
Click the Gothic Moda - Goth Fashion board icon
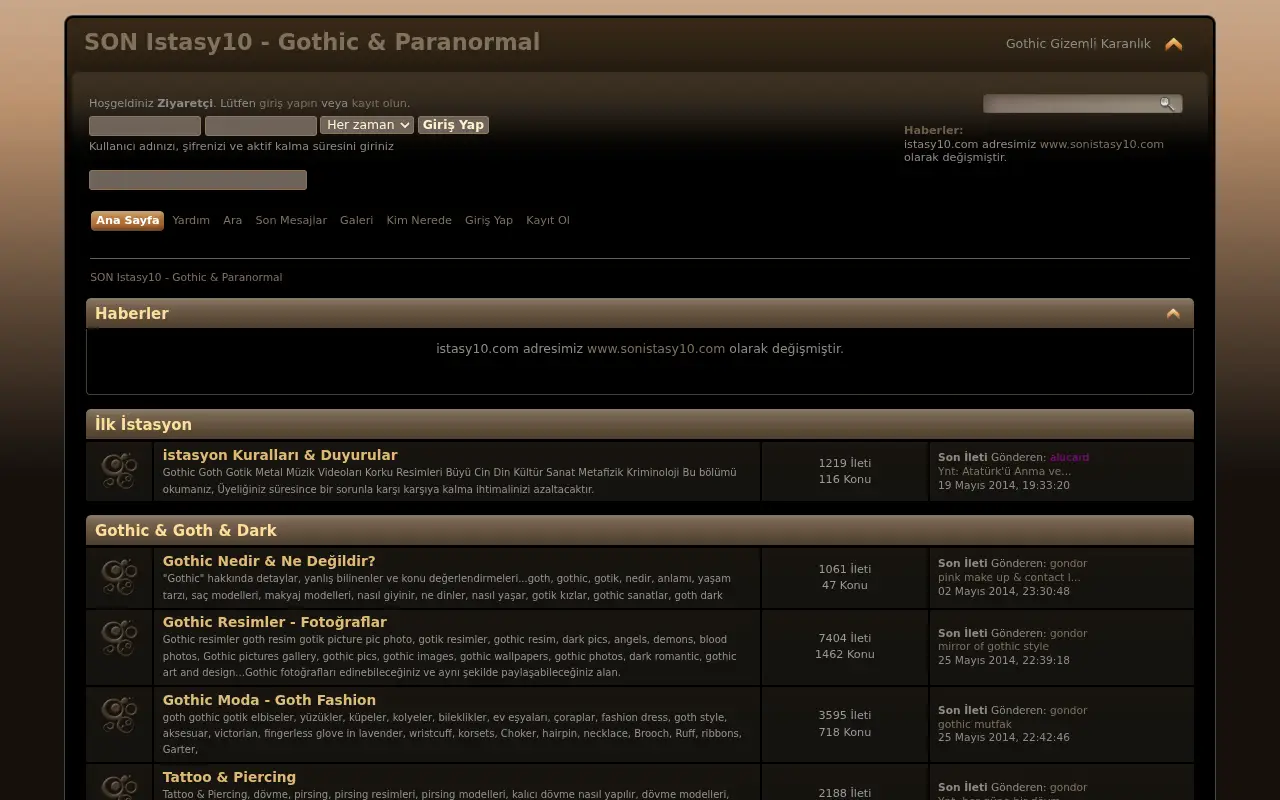pos(120,716)
